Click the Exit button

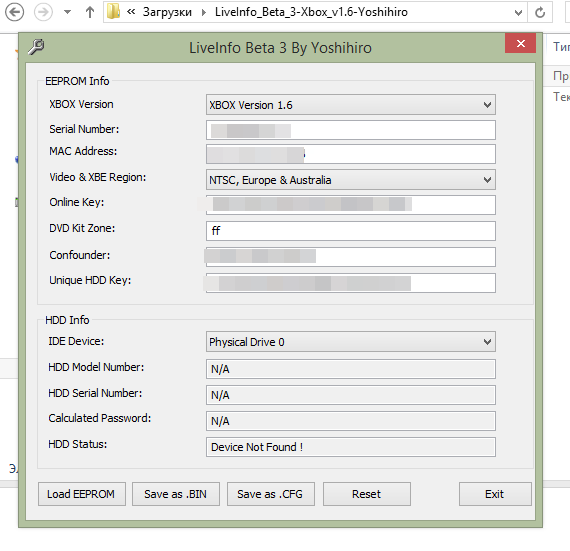pyautogui.click(x=495, y=494)
